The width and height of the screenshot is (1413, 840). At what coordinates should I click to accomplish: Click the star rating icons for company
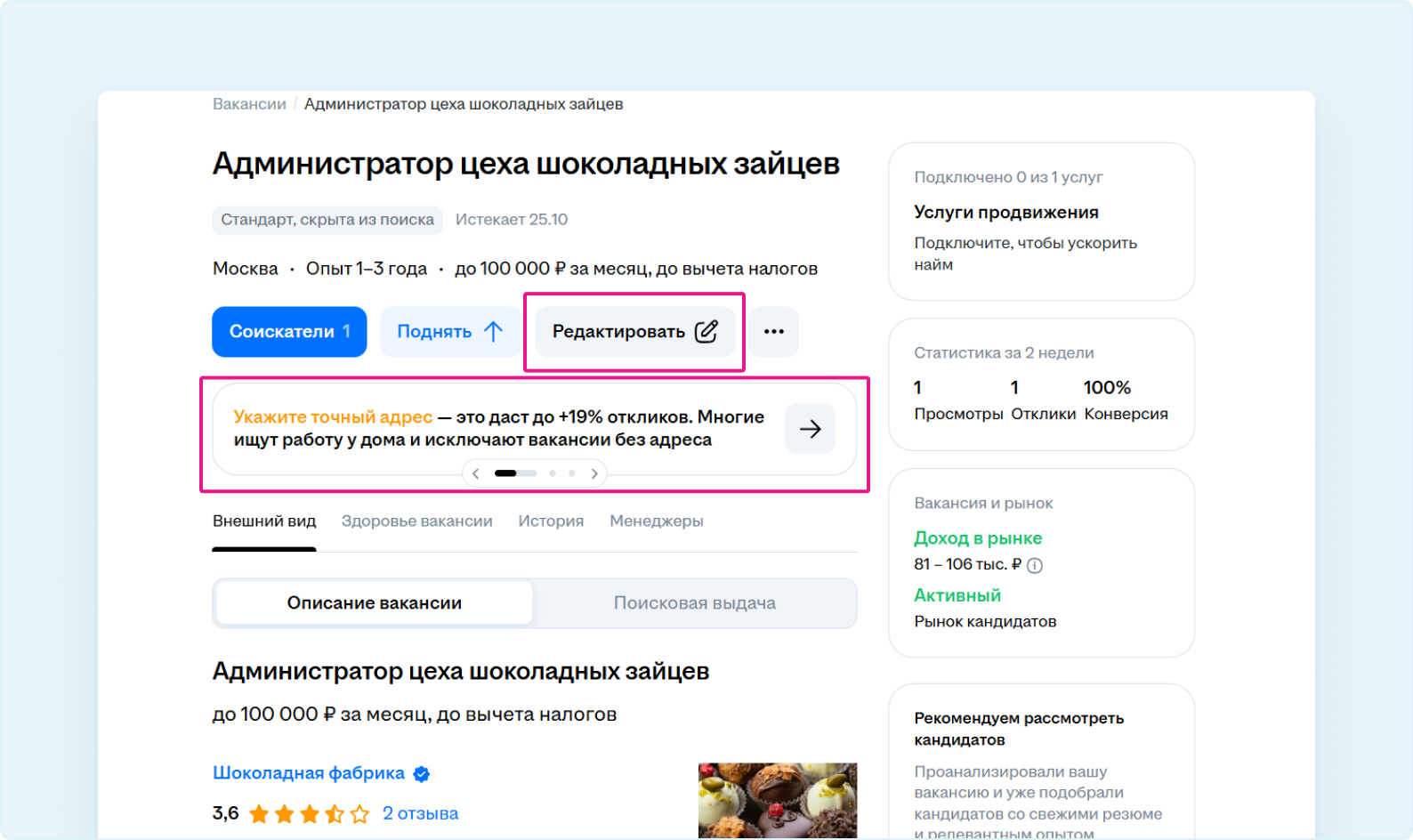pos(309,814)
